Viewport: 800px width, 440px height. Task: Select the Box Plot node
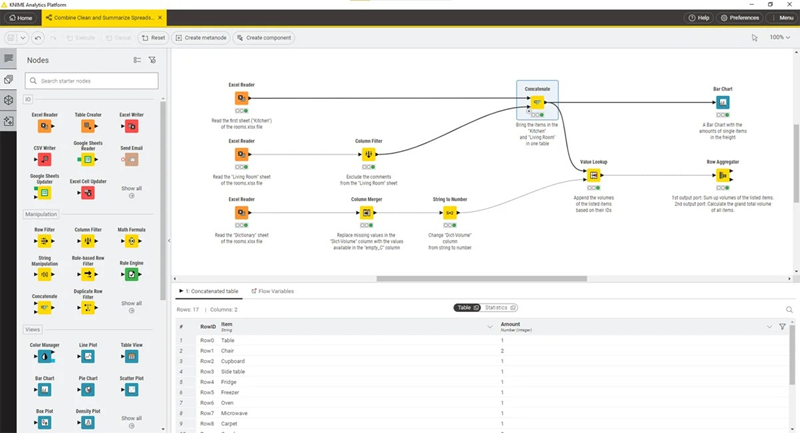tap(45, 422)
